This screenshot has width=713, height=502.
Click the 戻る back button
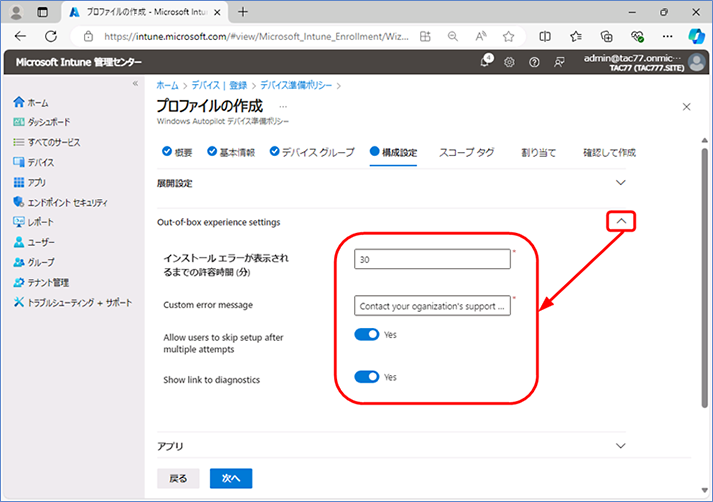click(178, 478)
